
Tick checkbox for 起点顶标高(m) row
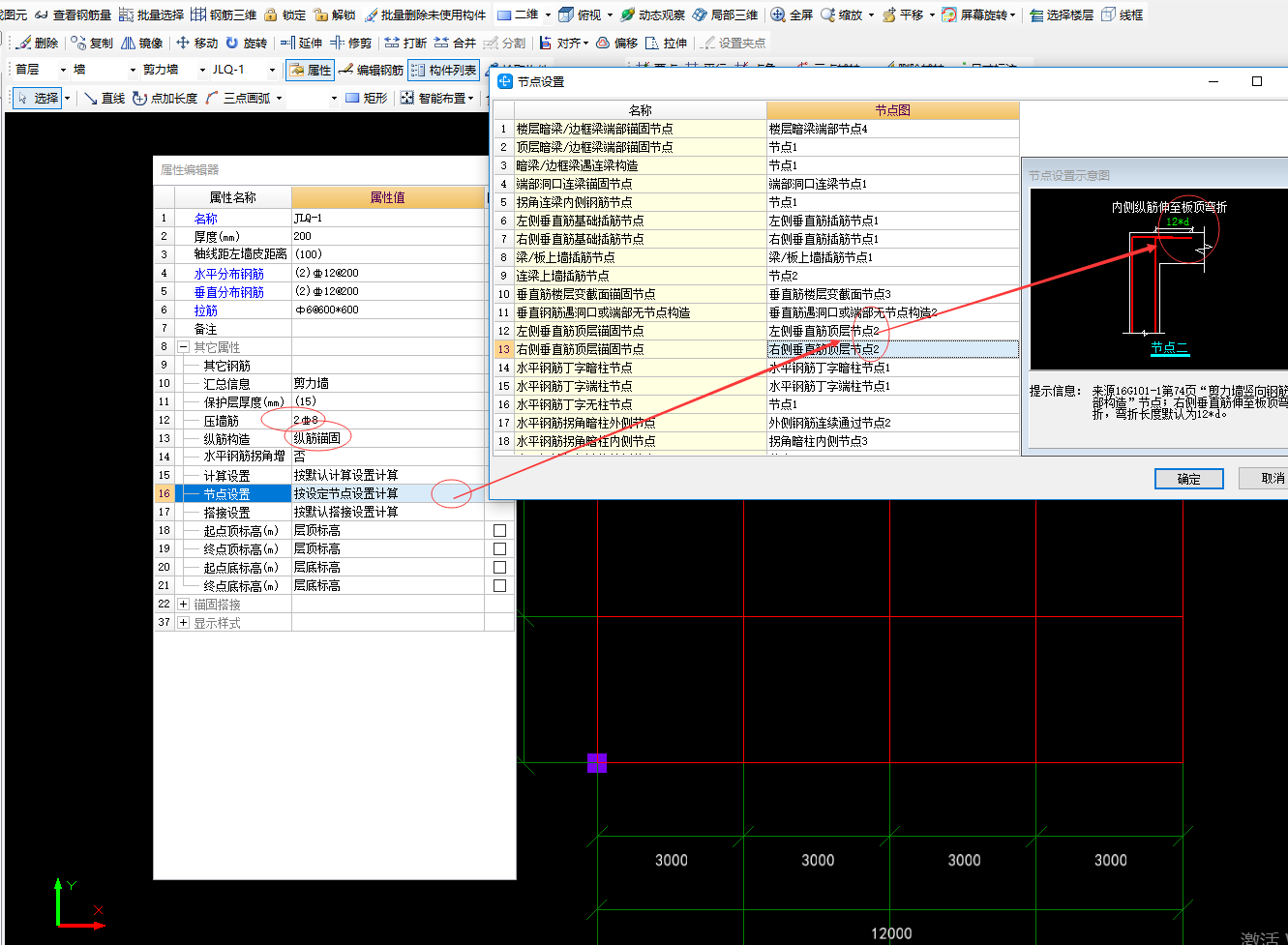tap(499, 530)
